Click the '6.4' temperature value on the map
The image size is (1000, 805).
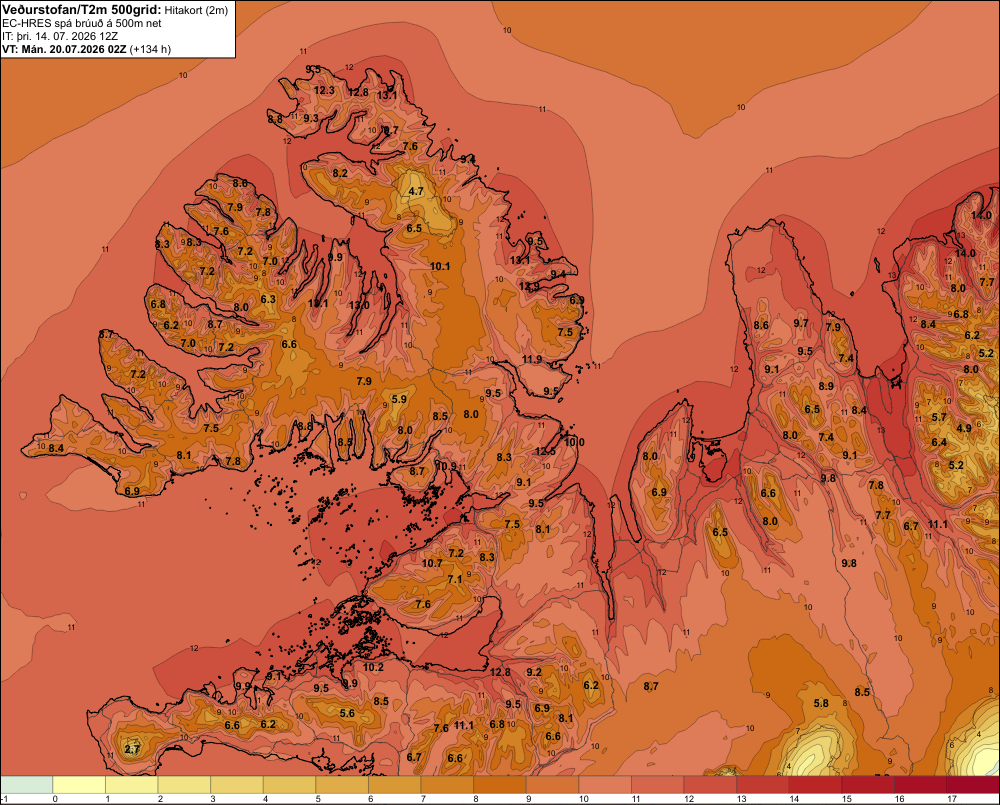pos(939,442)
